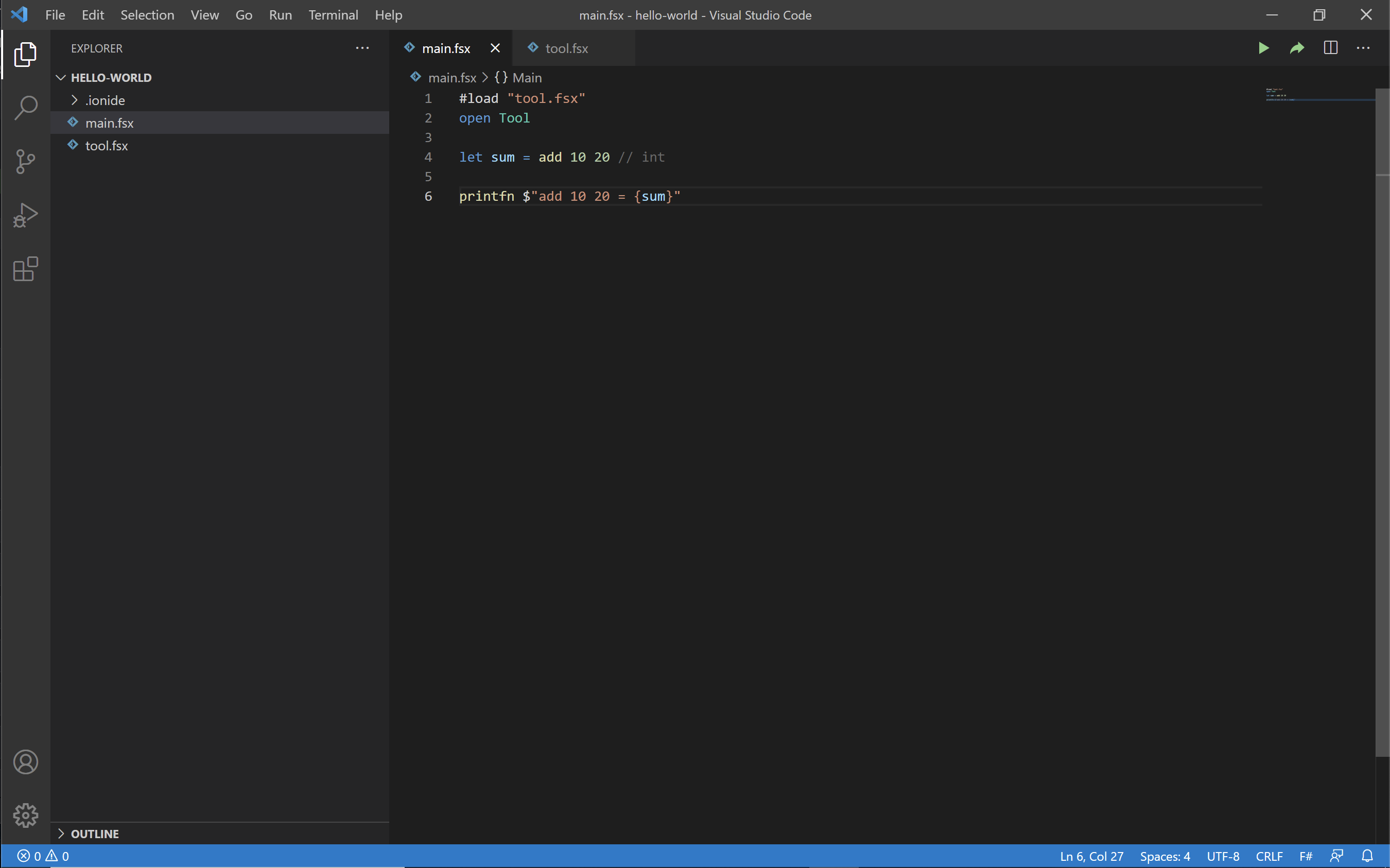Click the CRLF line ending indicator
This screenshot has width=1390, height=868.
(x=1269, y=856)
